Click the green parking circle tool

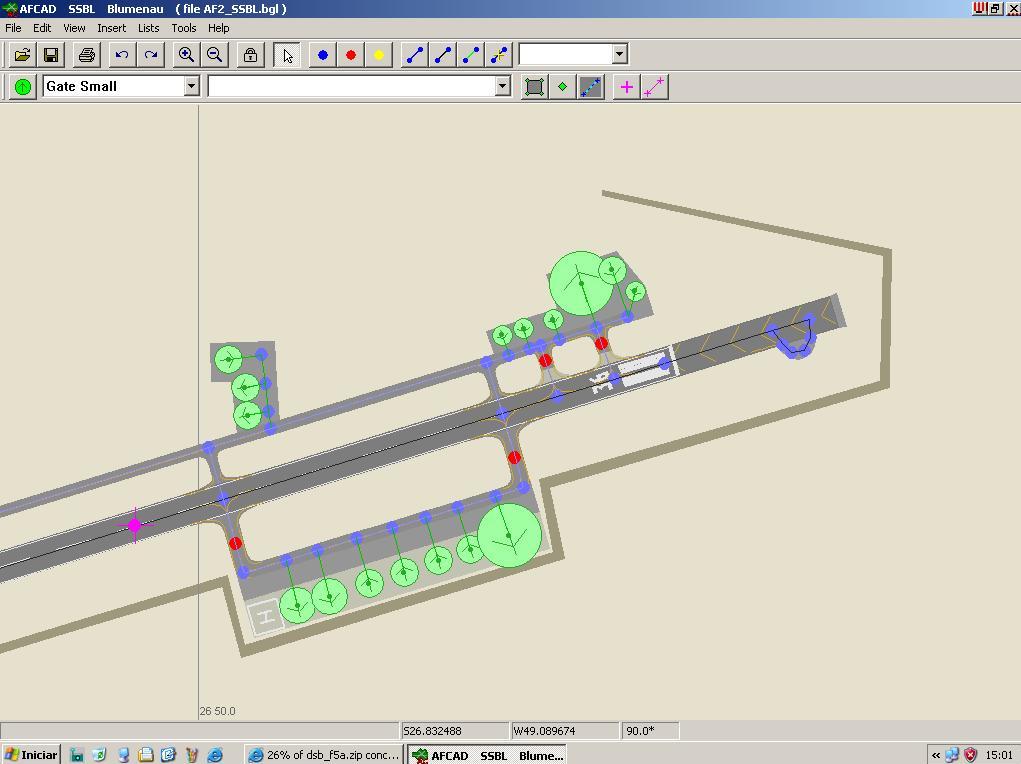tap(23, 87)
